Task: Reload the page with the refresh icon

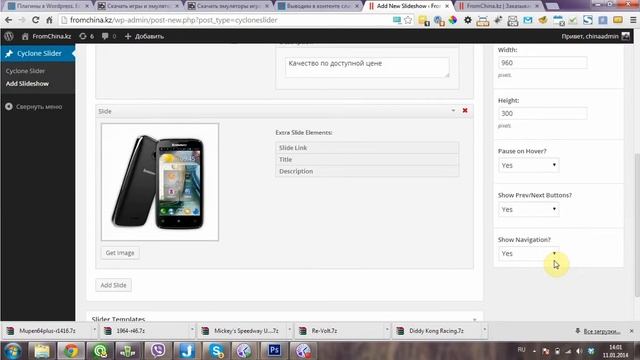Action: (36, 20)
